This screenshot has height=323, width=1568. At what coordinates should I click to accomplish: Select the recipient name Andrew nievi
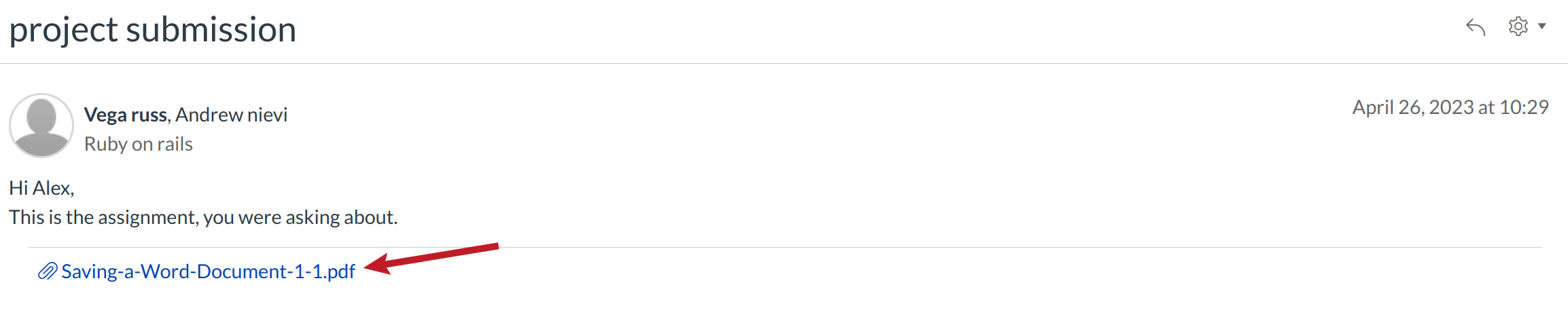(231, 115)
